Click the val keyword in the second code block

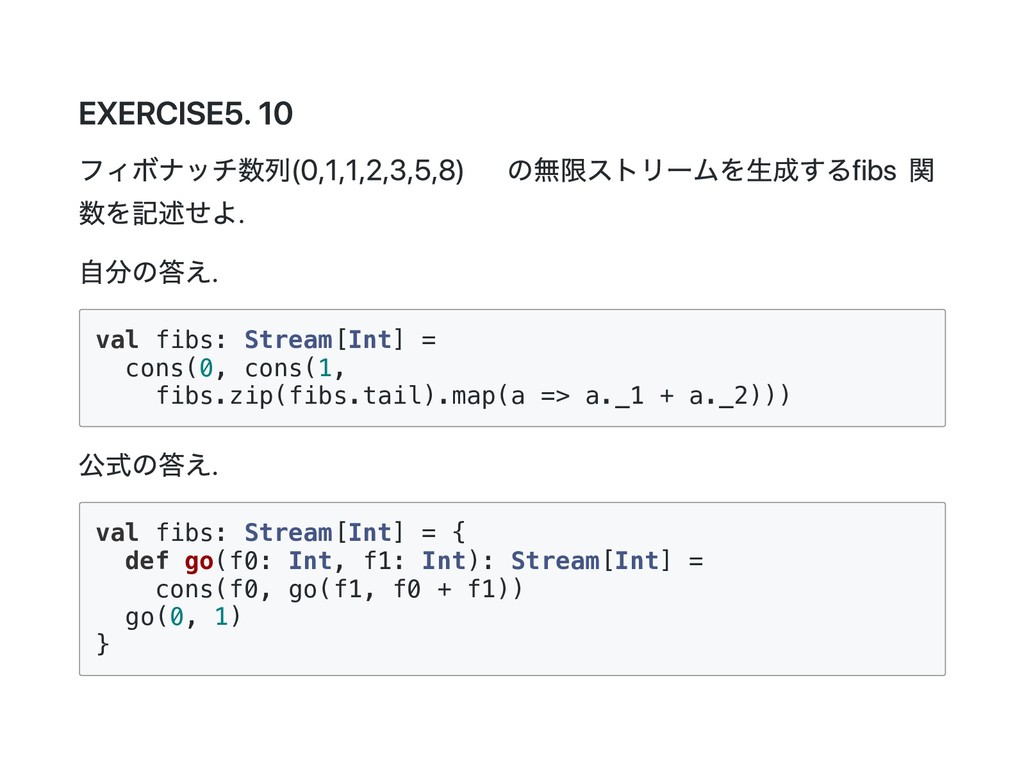117,533
